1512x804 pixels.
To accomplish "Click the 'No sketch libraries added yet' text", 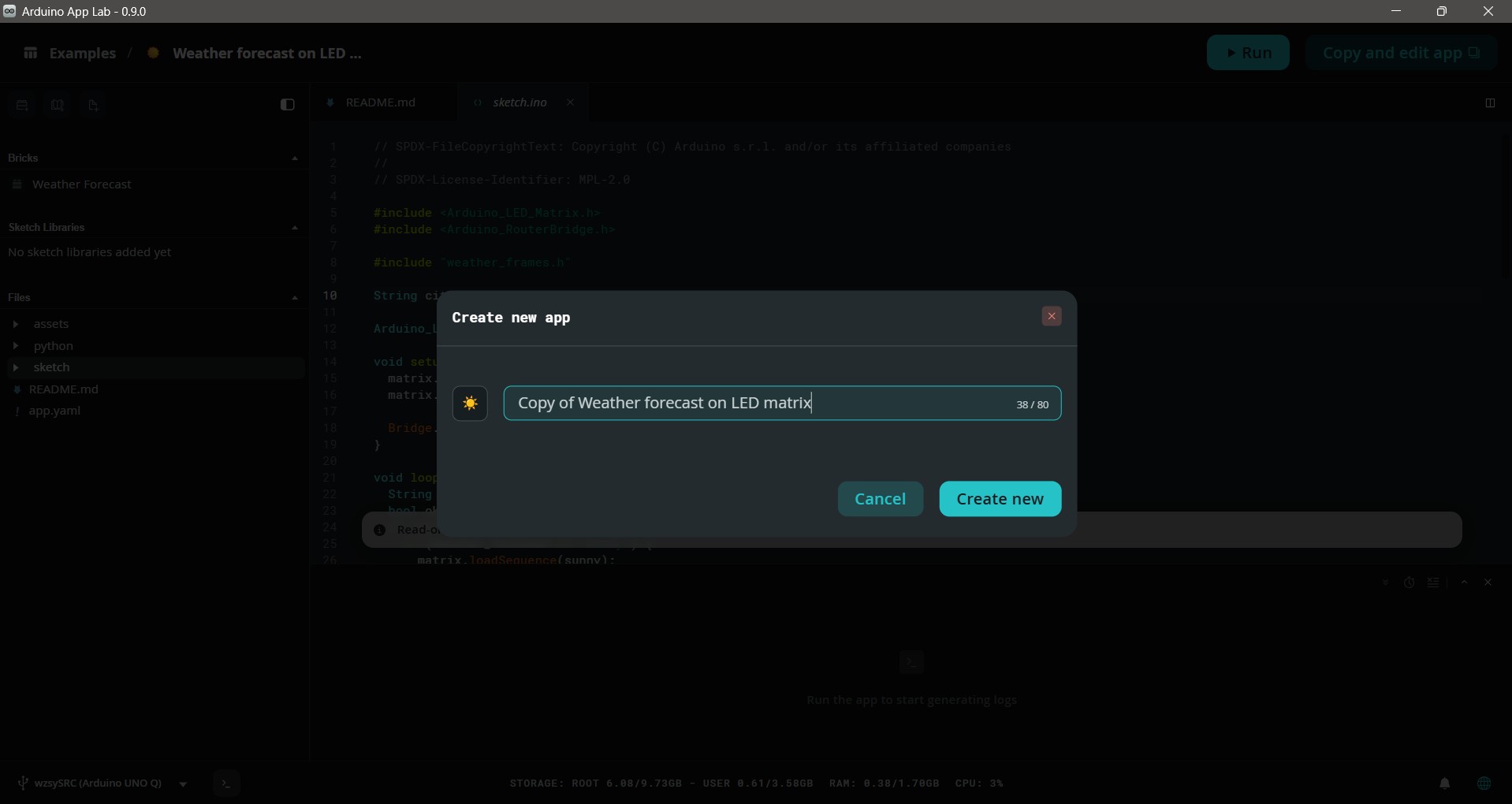I will pyautogui.click(x=90, y=252).
